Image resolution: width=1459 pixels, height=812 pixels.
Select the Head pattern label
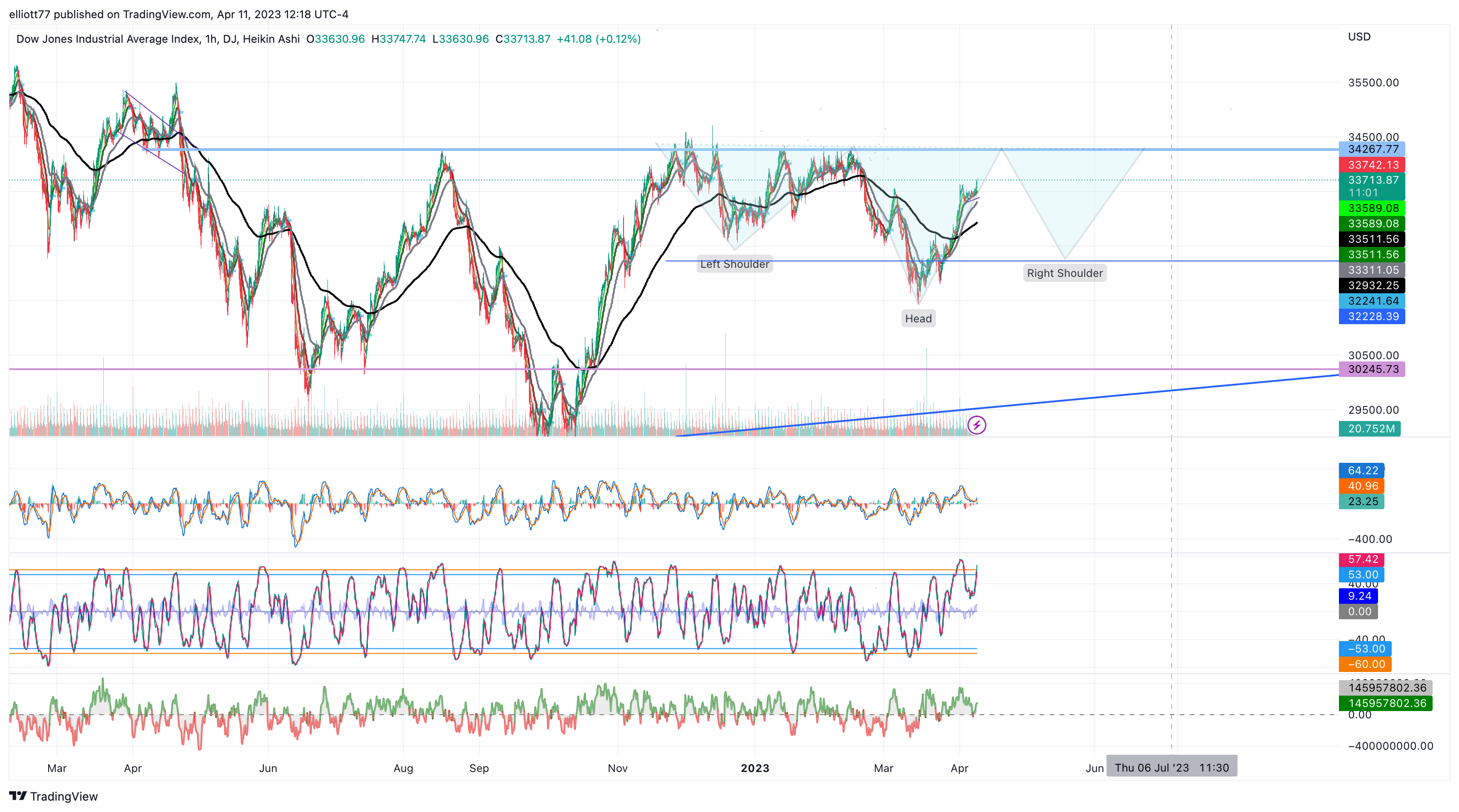click(x=918, y=318)
